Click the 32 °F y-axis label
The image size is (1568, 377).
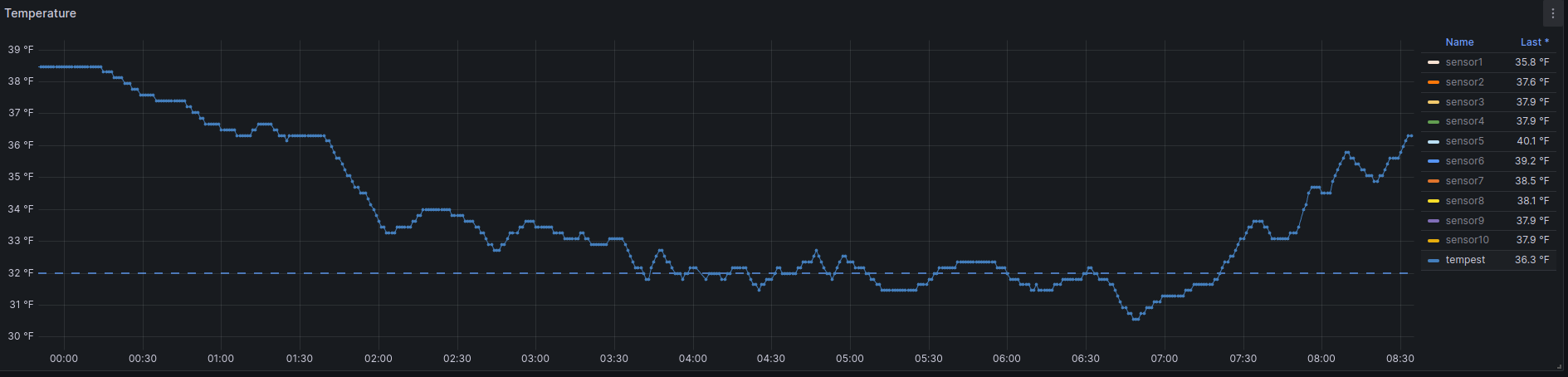pyautogui.click(x=21, y=272)
